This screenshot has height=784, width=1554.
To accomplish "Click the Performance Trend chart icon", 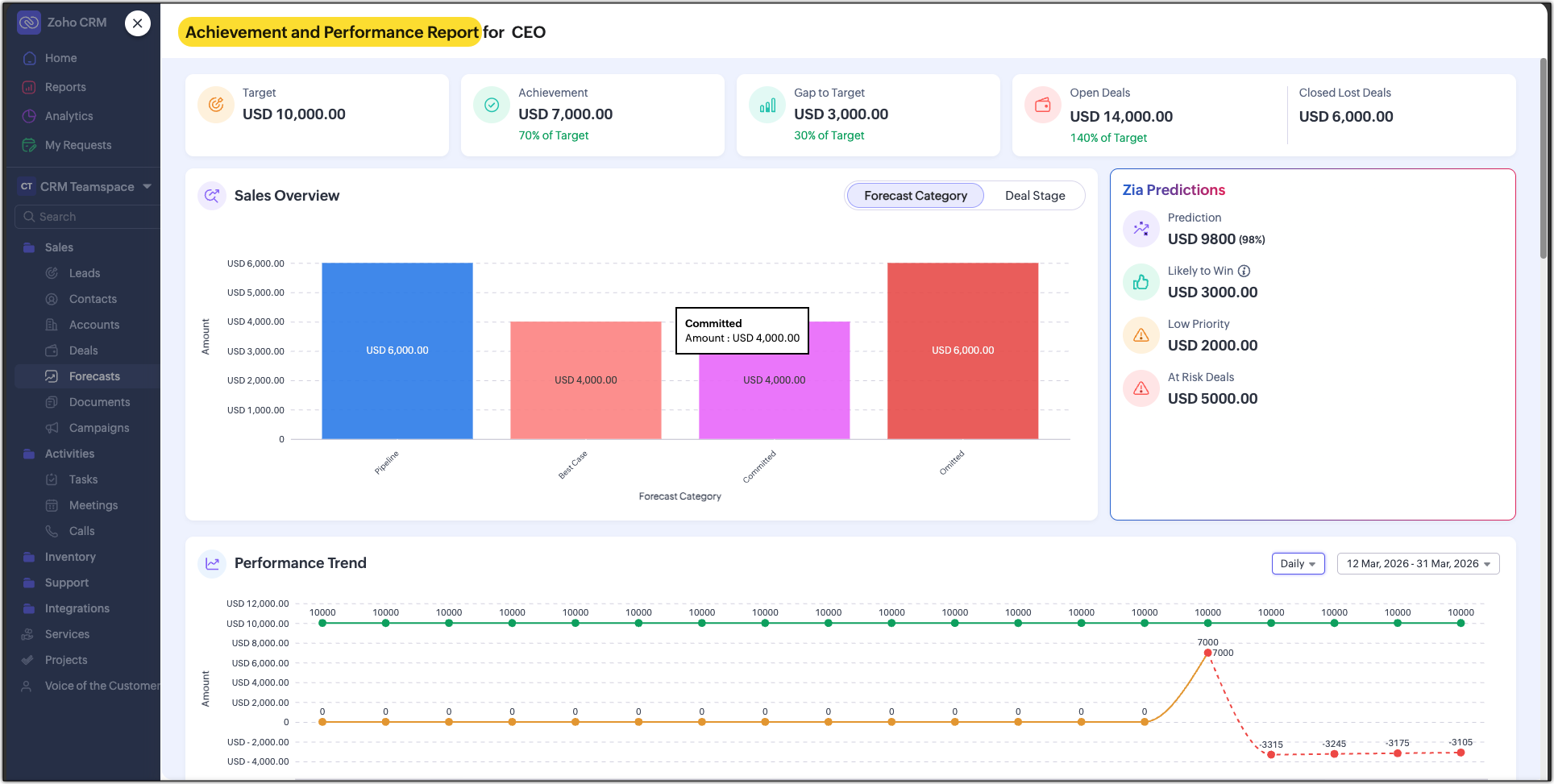I will 212,563.
